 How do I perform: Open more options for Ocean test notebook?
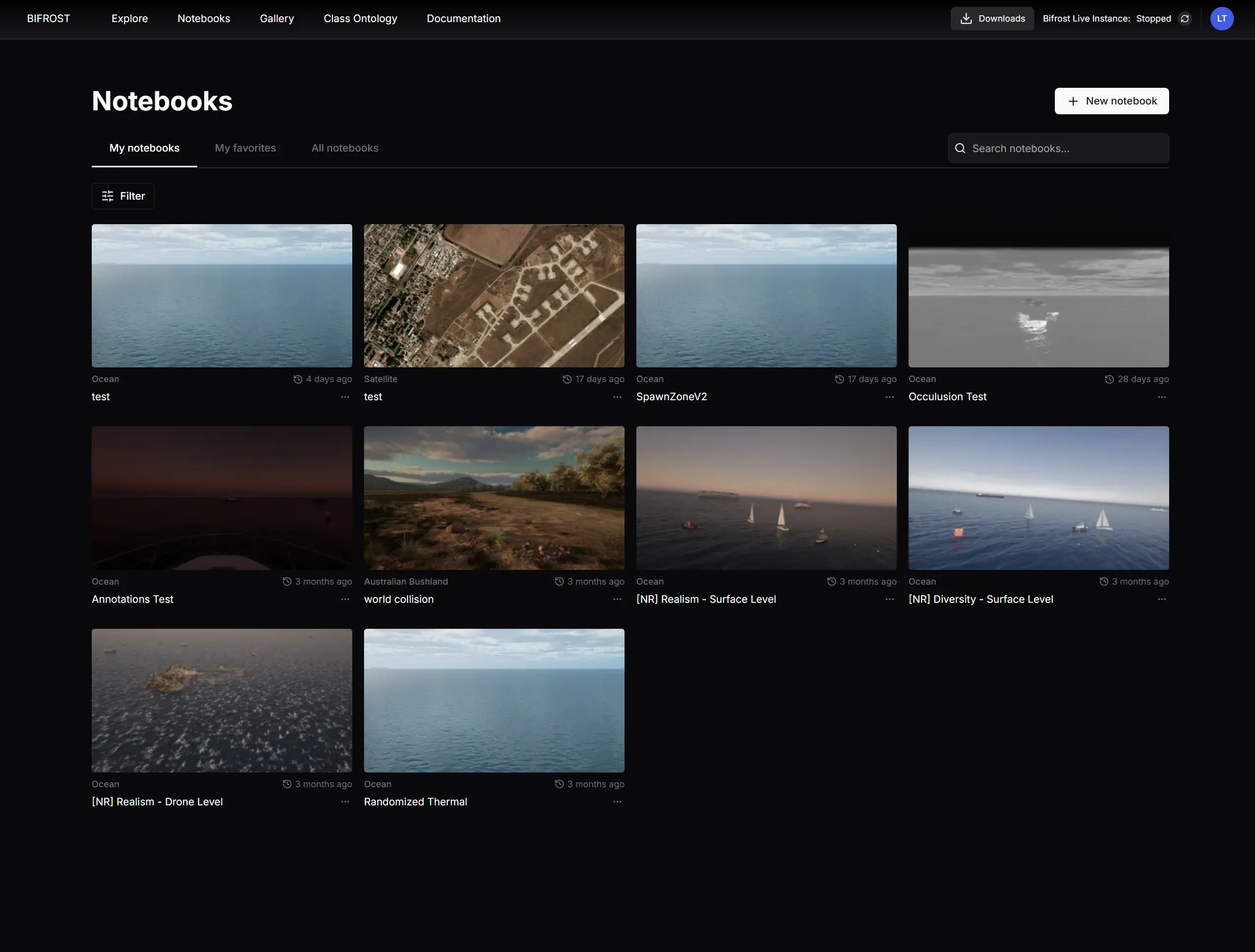tap(345, 397)
